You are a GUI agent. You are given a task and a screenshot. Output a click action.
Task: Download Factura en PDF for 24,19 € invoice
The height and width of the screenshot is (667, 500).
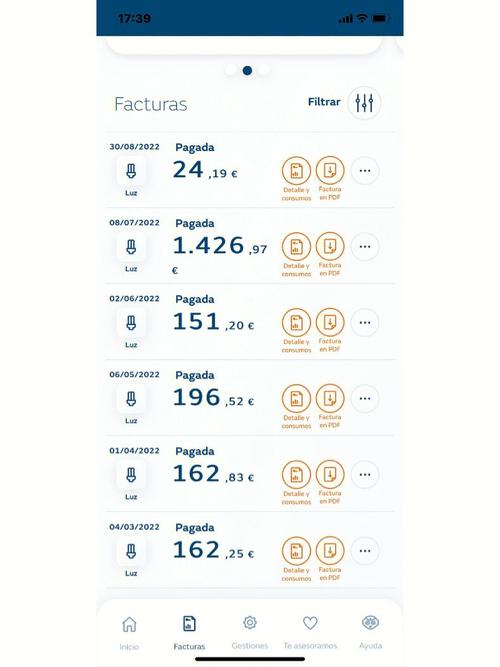tap(330, 170)
